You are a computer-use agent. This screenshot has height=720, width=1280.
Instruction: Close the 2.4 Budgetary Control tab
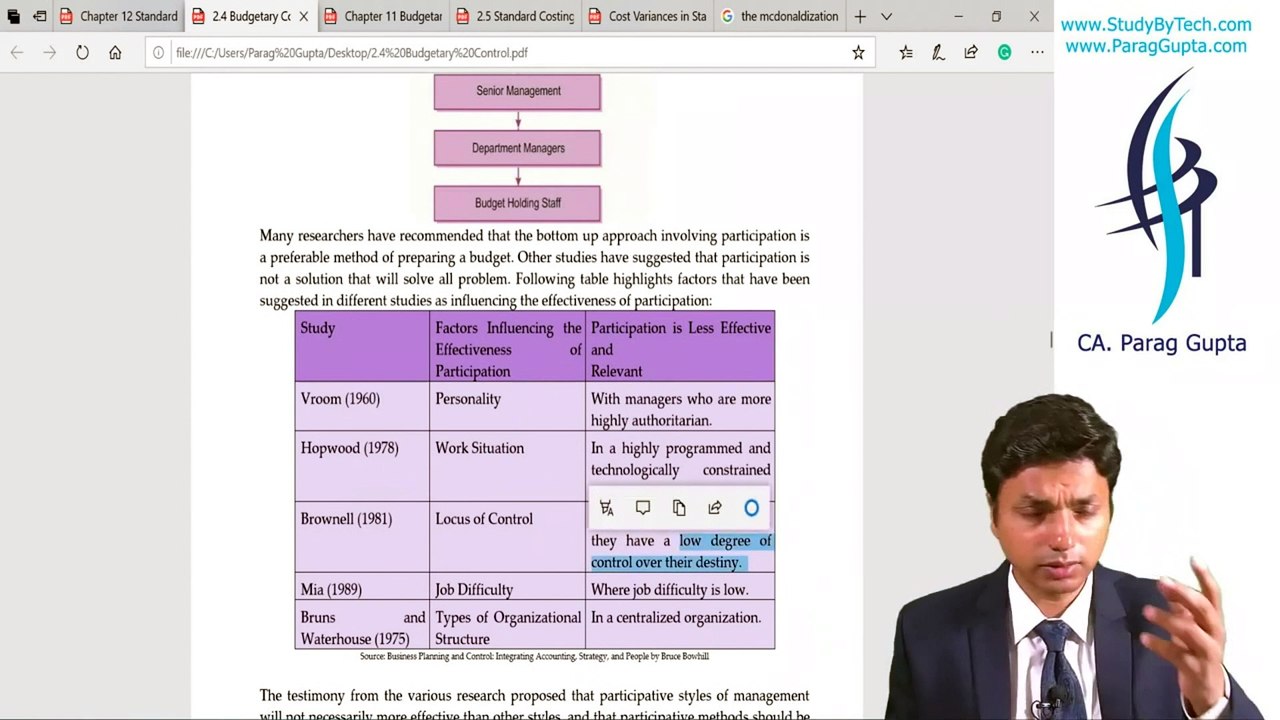click(303, 16)
